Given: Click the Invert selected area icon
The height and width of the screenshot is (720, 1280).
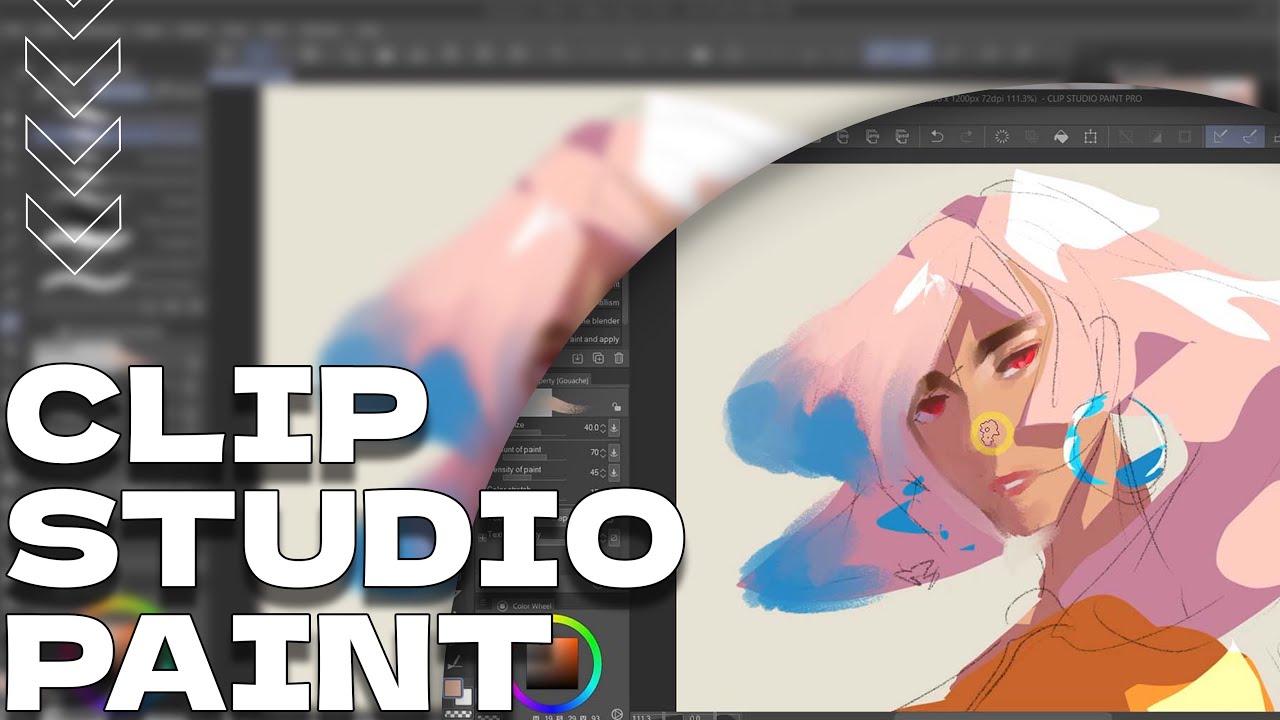Looking at the screenshot, I should [x=1155, y=137].
